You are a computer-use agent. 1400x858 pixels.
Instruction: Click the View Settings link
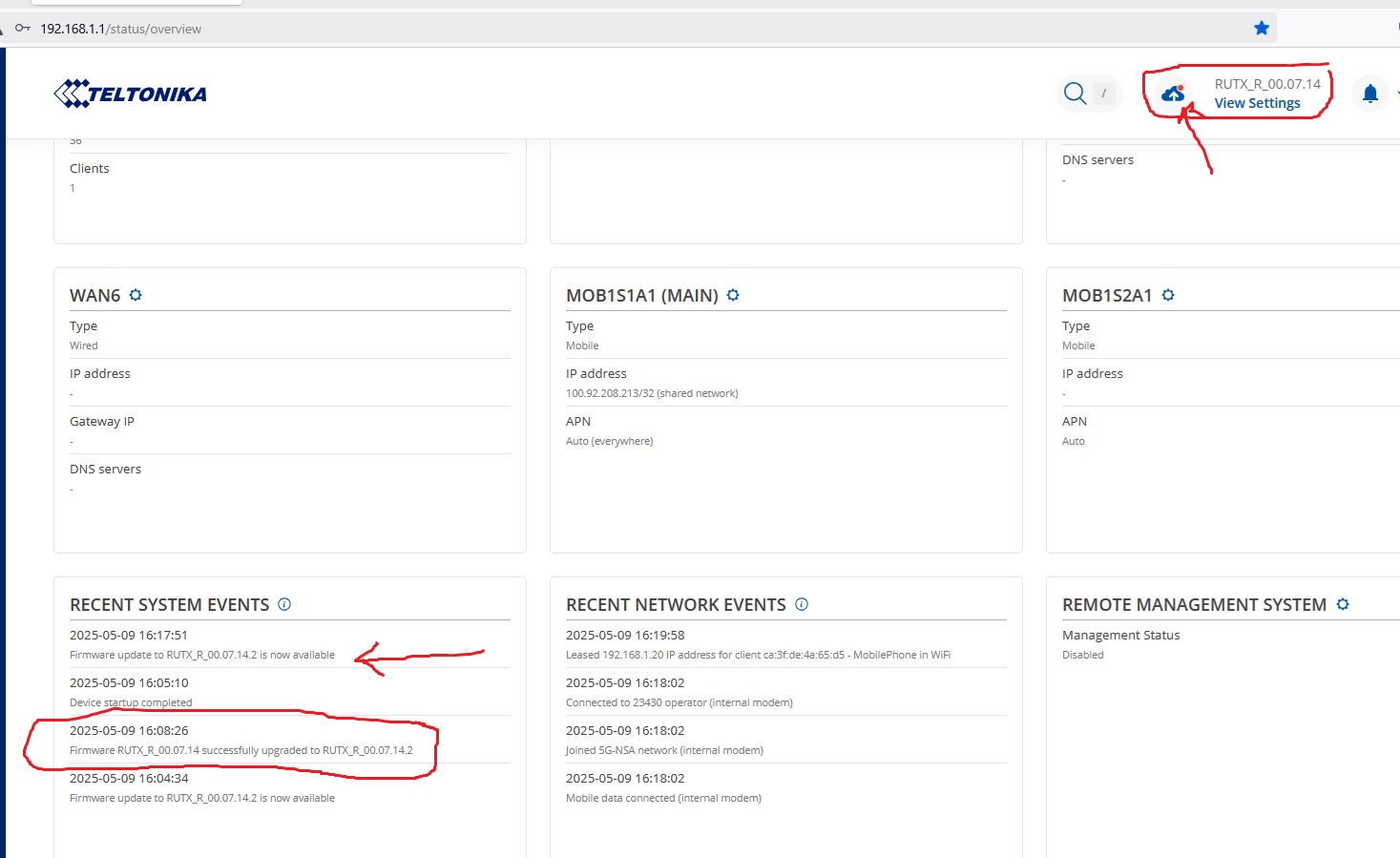pyautogui.click(x=1257, y=103)
